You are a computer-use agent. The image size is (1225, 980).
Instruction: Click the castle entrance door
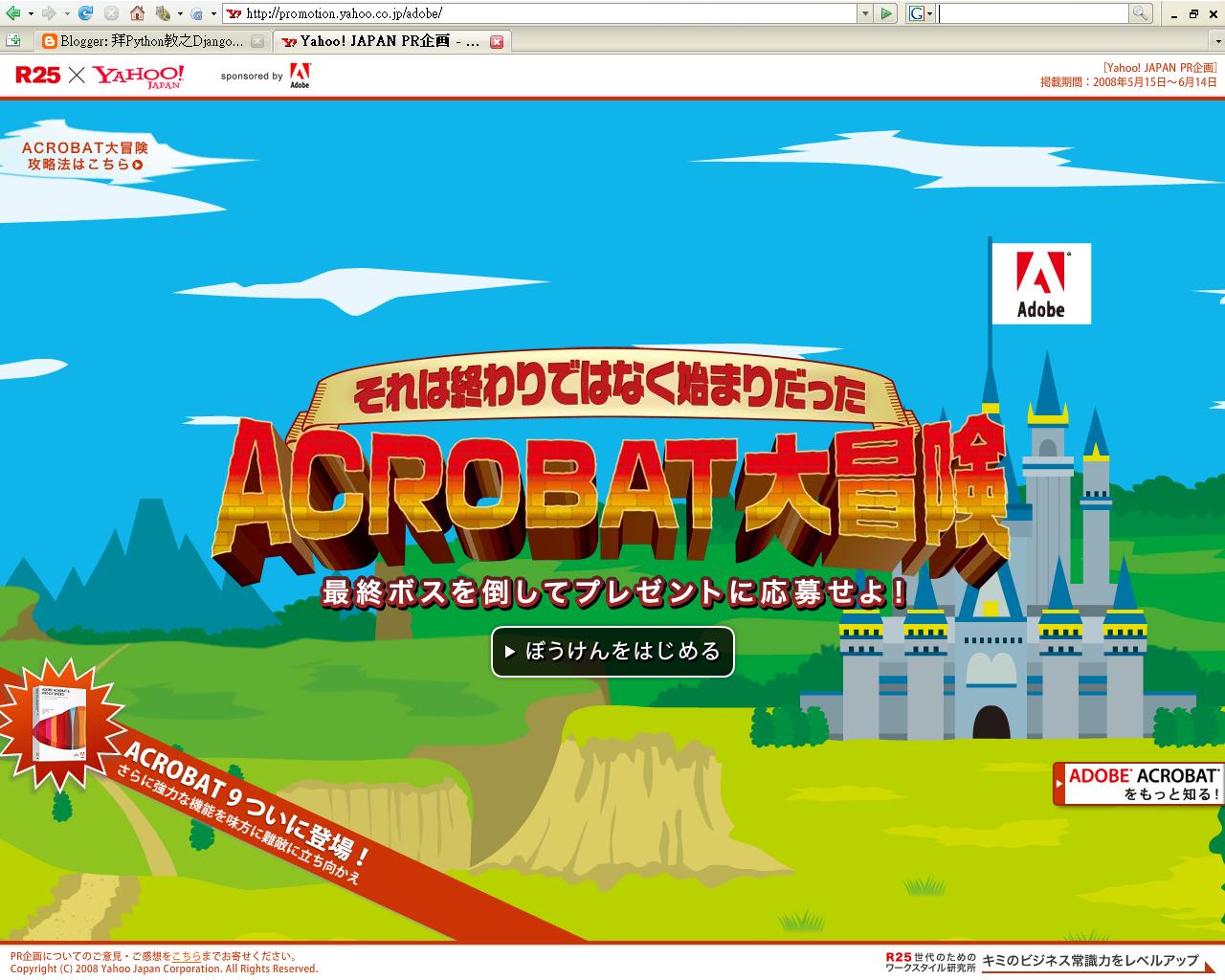pyautogui.click(x=991, y=721)
